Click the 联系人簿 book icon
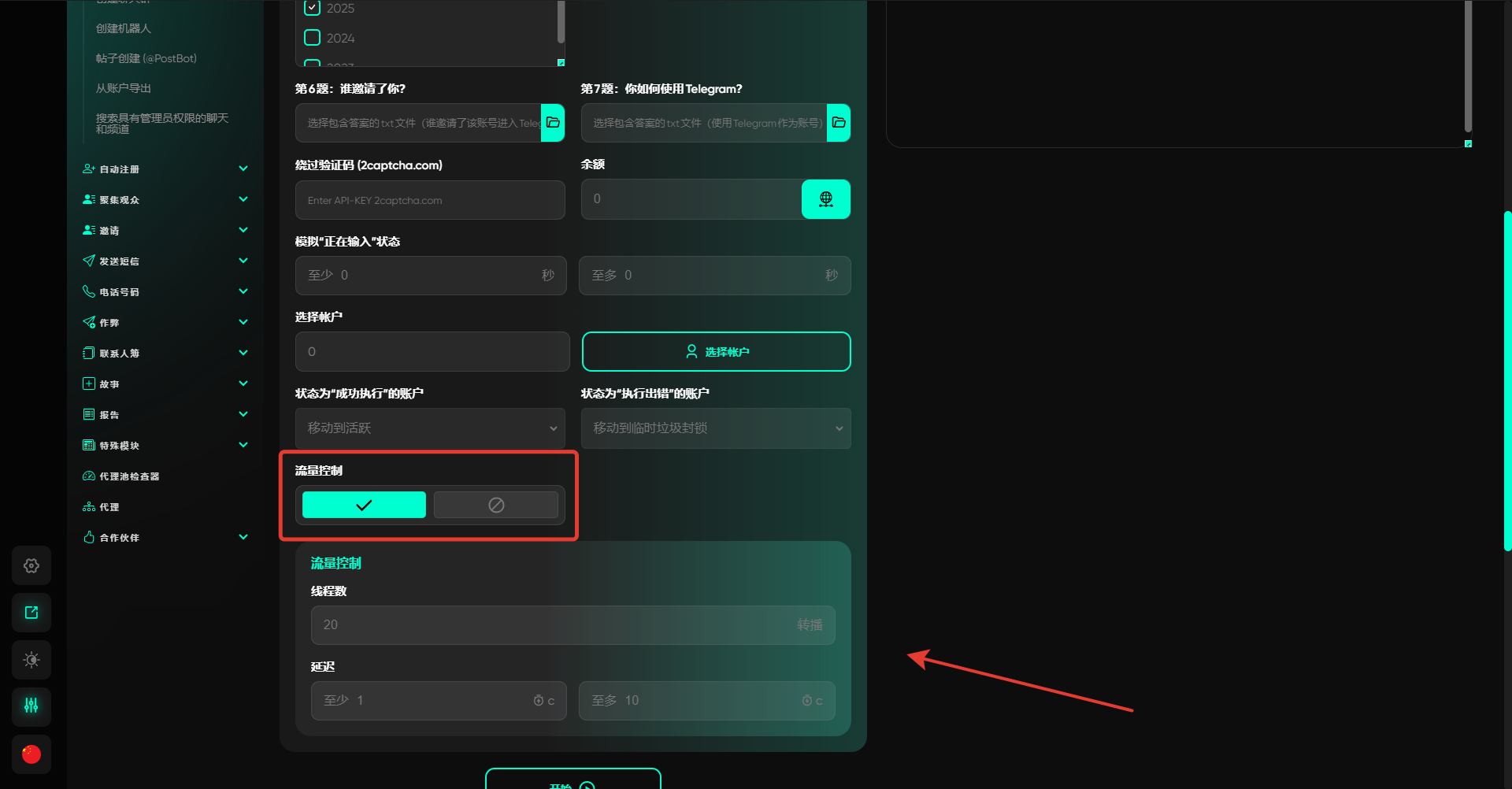This screenshot has height=789, width=1512. (x=89, y=353)
